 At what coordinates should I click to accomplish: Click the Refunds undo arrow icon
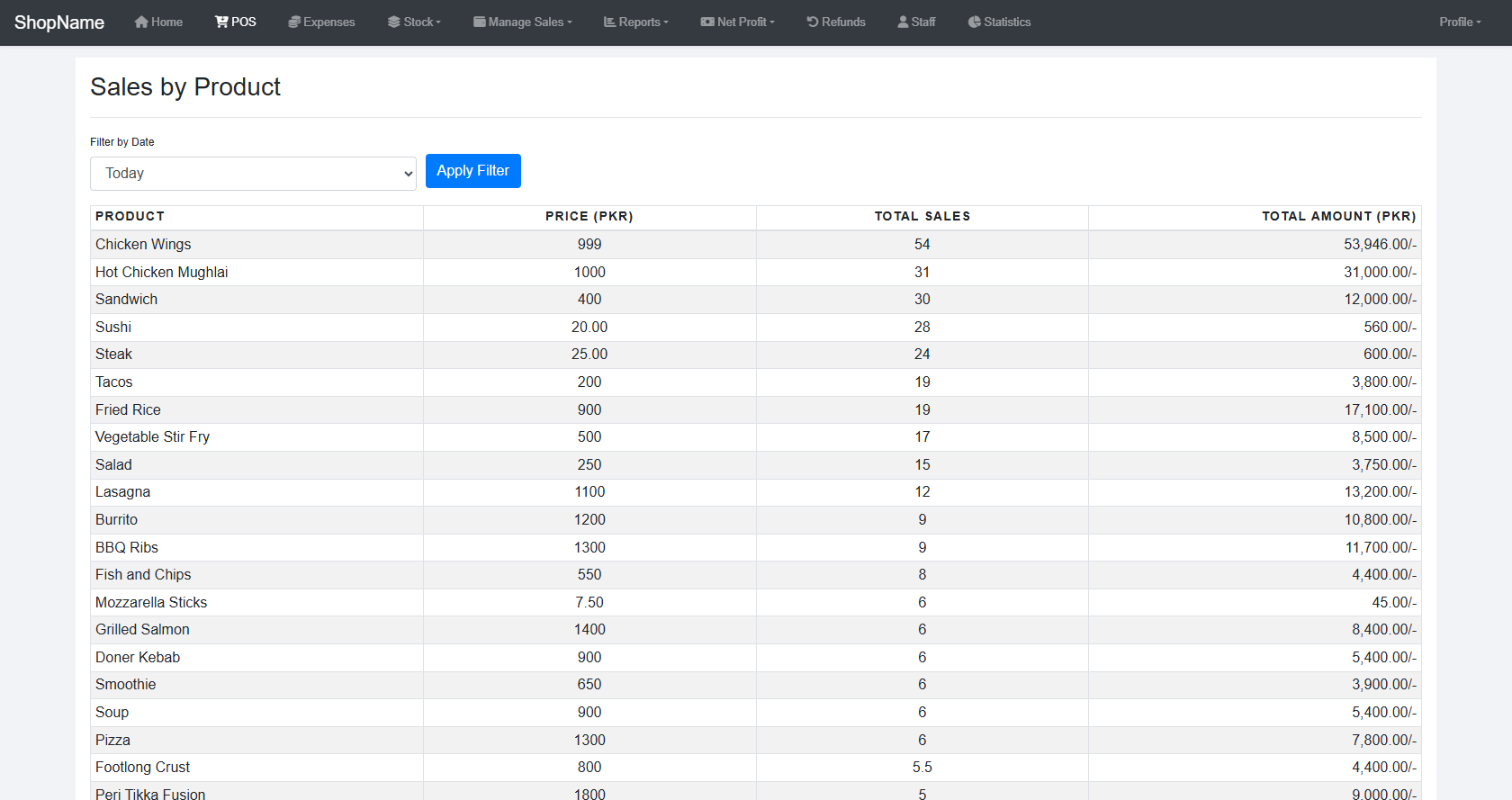coord(813,22)
